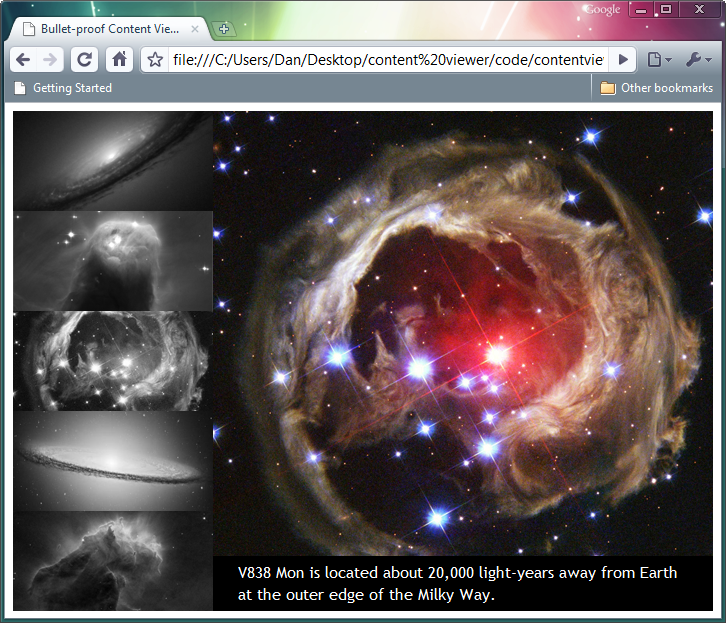Open the wrench tools menu

[x=698, y=60]
